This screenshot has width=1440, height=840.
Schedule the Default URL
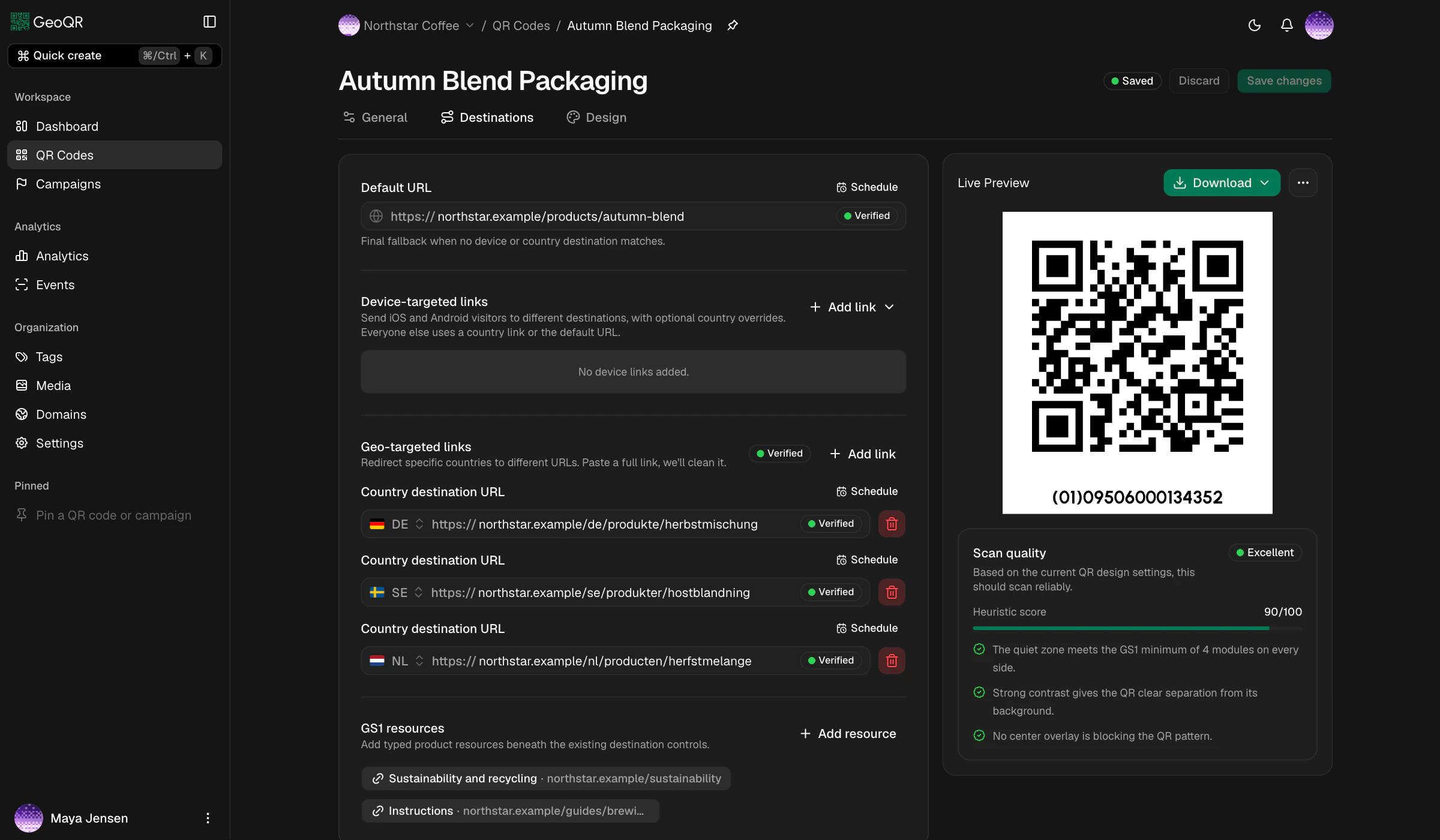click(x=868, y=187)
